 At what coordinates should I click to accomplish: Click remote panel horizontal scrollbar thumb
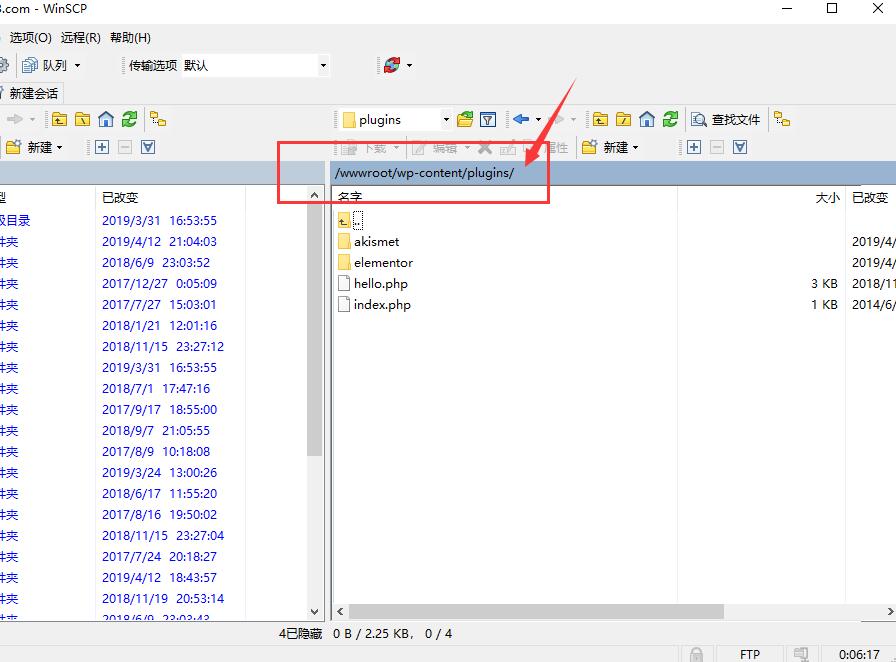pos(536,612)
